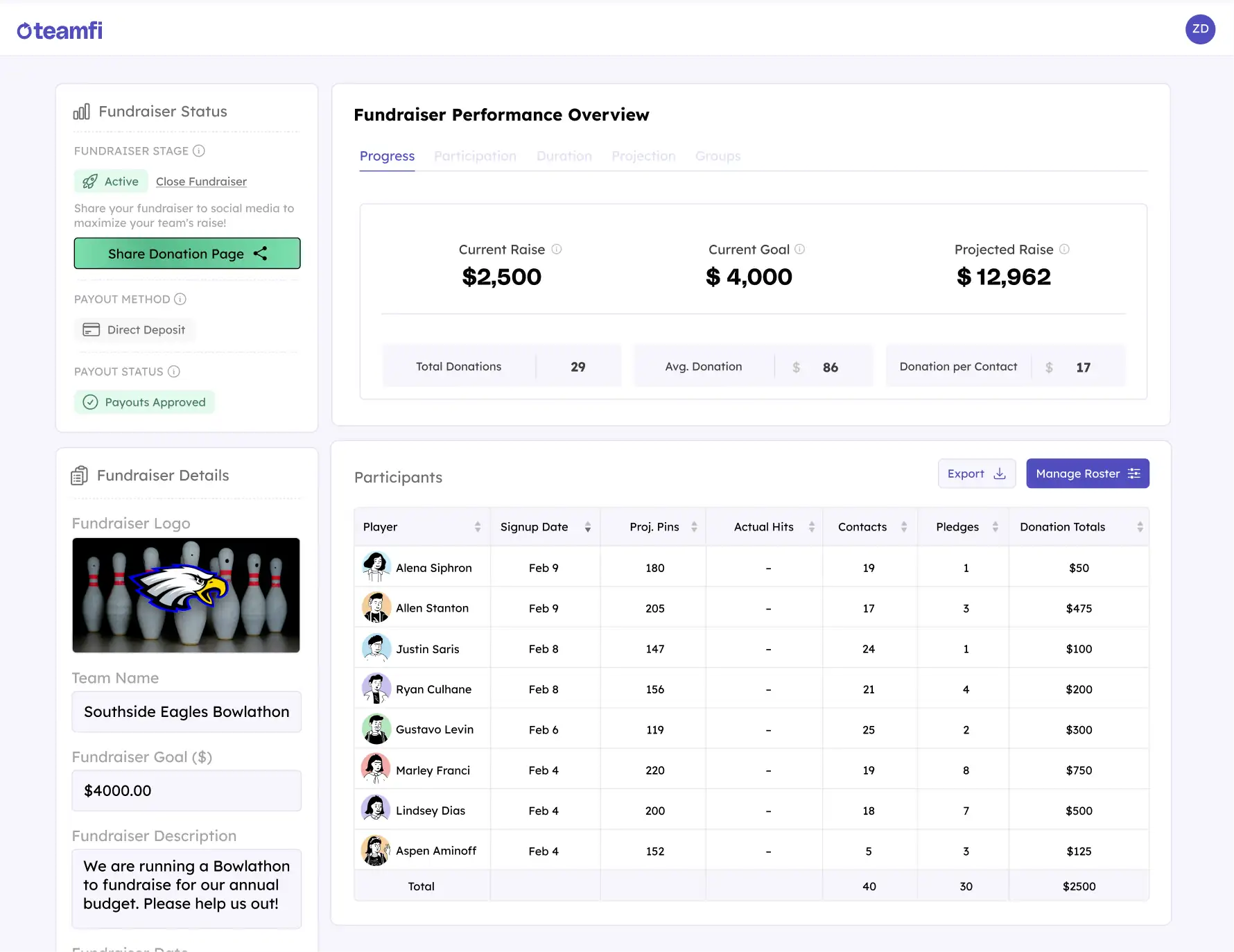Click the download icon inside Export button
Image resolution: width=1234 pixels, height=952 pixels.
tap(998, 474)
